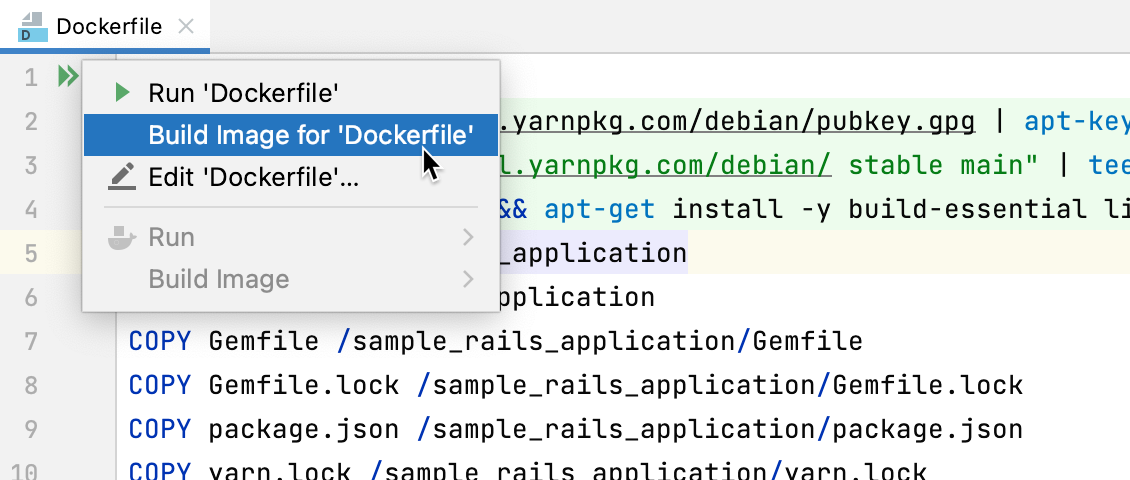
Task: Select Run 'Dockerfile' from the menu
Action: click(291, 93)
